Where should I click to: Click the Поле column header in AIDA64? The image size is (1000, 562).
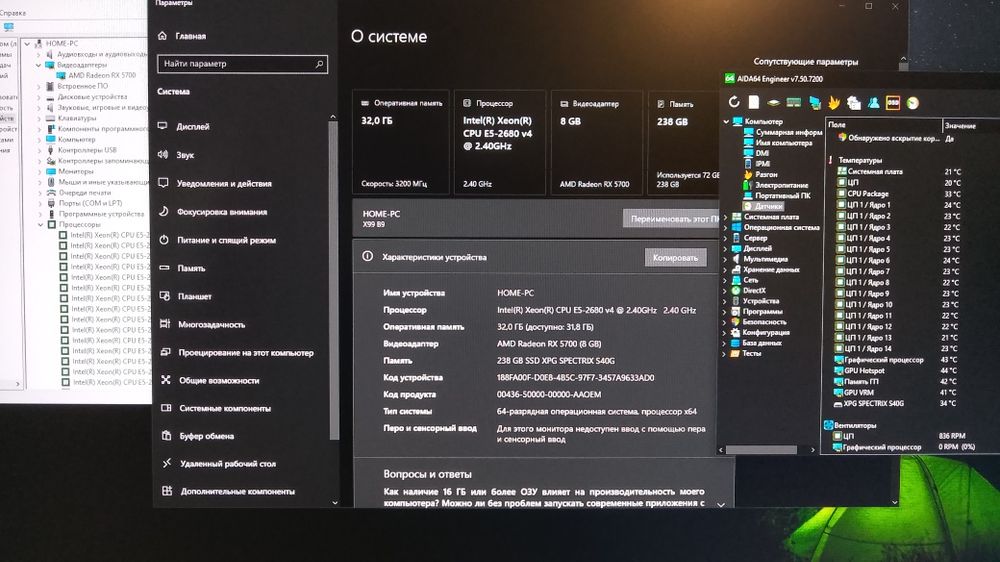point(884,125)
